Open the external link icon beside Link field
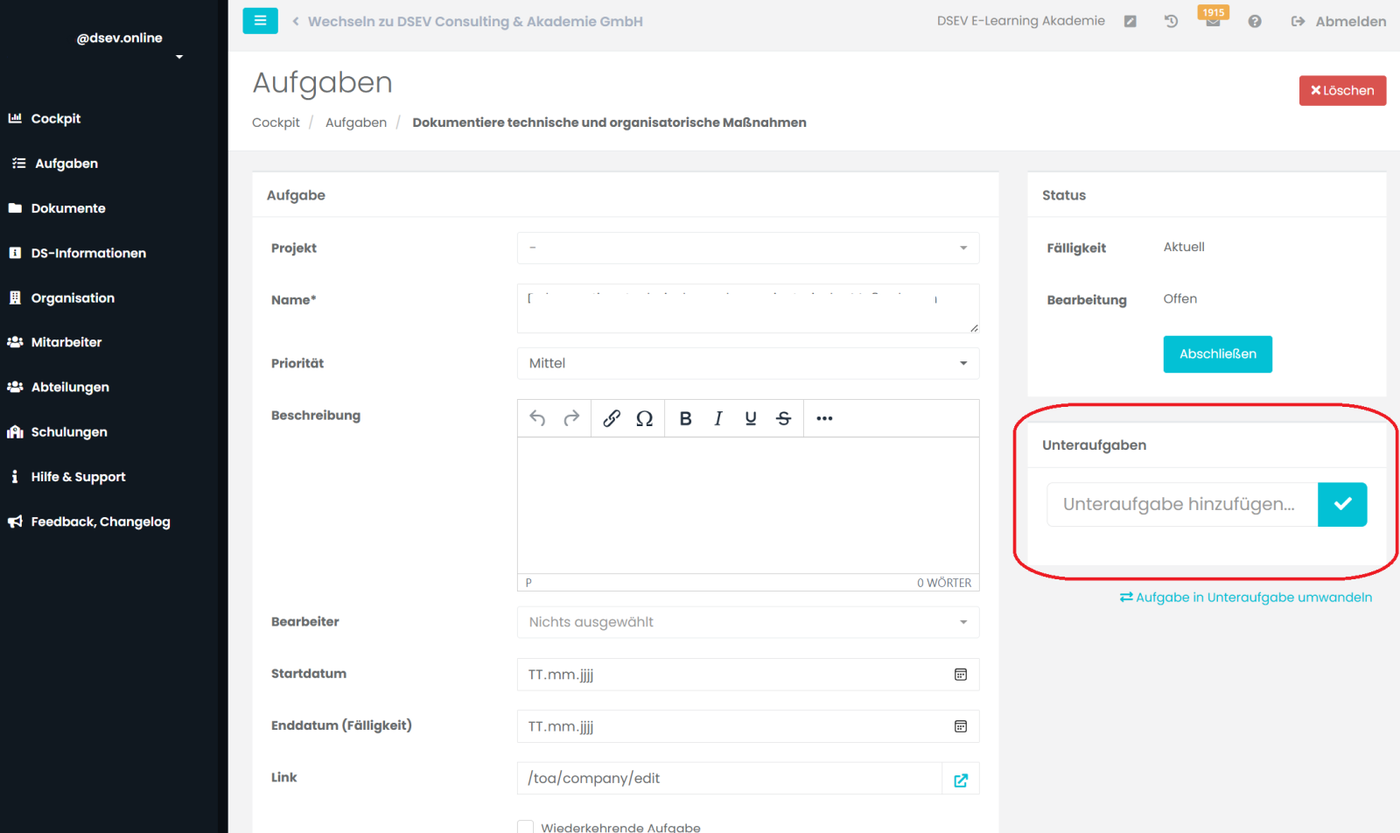Image resolution: width=1400 pixels, height=833 pixels. tap(960, 780)
